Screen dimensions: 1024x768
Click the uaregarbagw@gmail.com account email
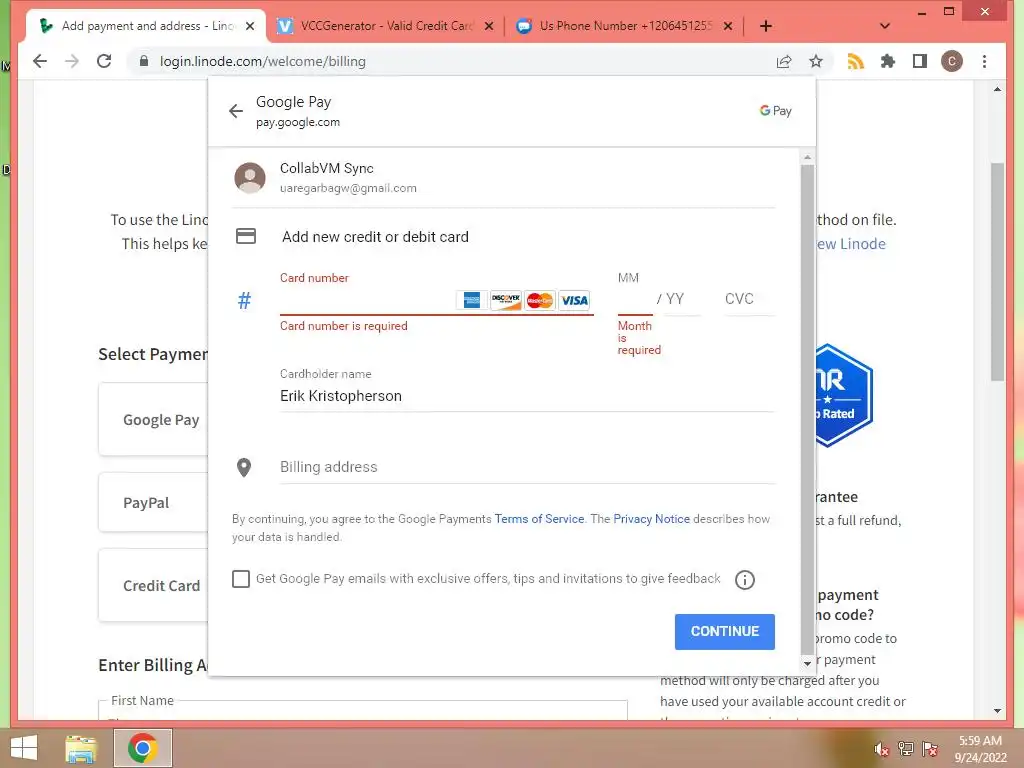click(348, 188)
